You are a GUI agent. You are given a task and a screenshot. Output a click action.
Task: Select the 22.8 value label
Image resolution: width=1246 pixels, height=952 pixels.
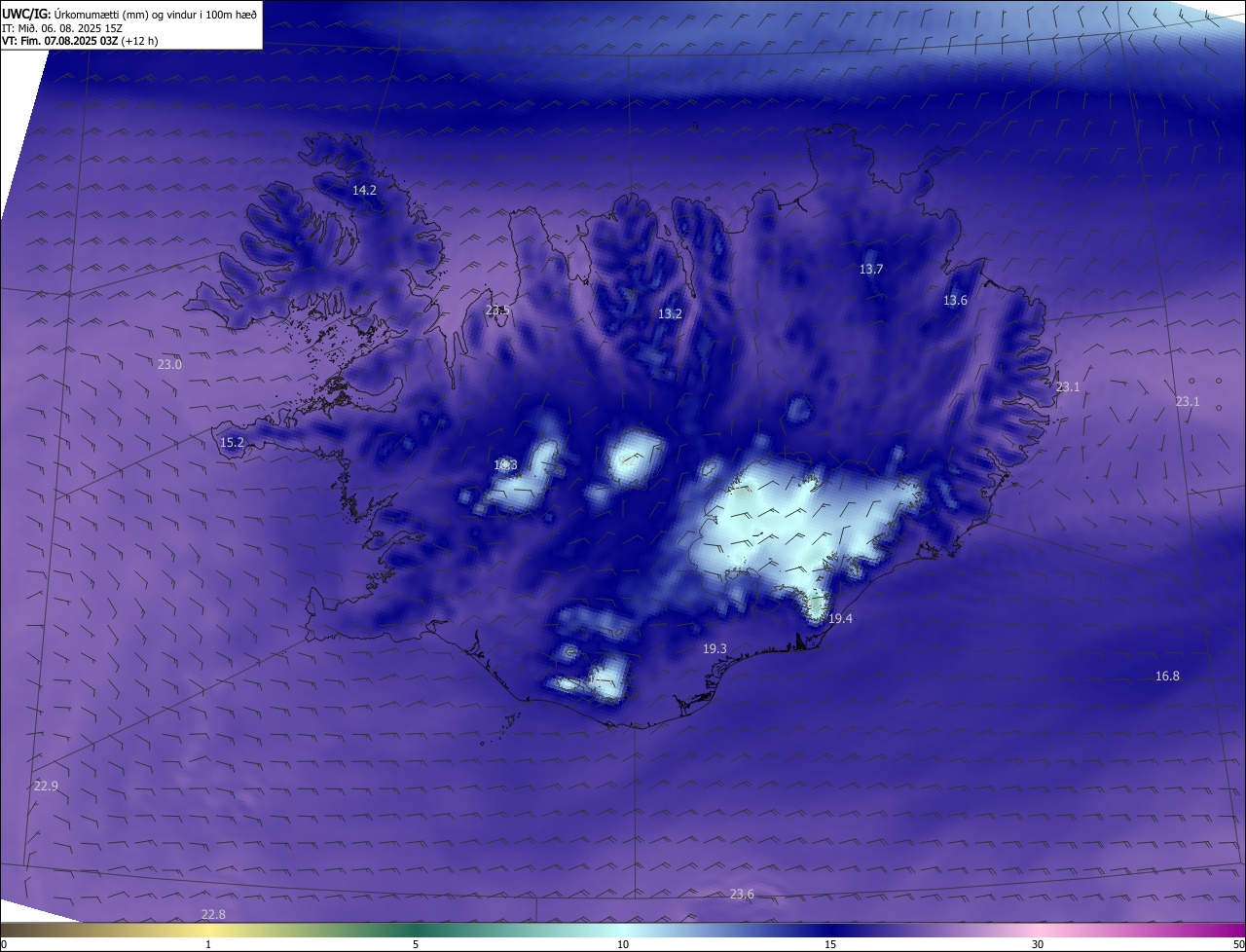[213, 915]
